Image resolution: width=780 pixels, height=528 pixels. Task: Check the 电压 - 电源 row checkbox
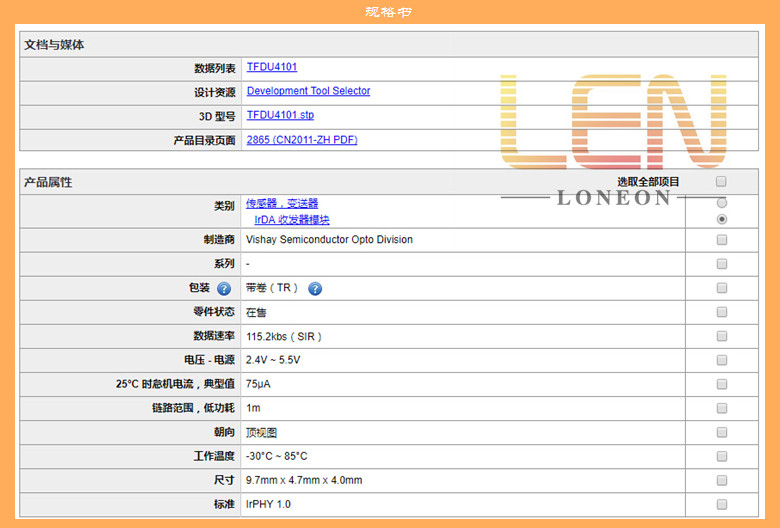(x=721, y=360)
